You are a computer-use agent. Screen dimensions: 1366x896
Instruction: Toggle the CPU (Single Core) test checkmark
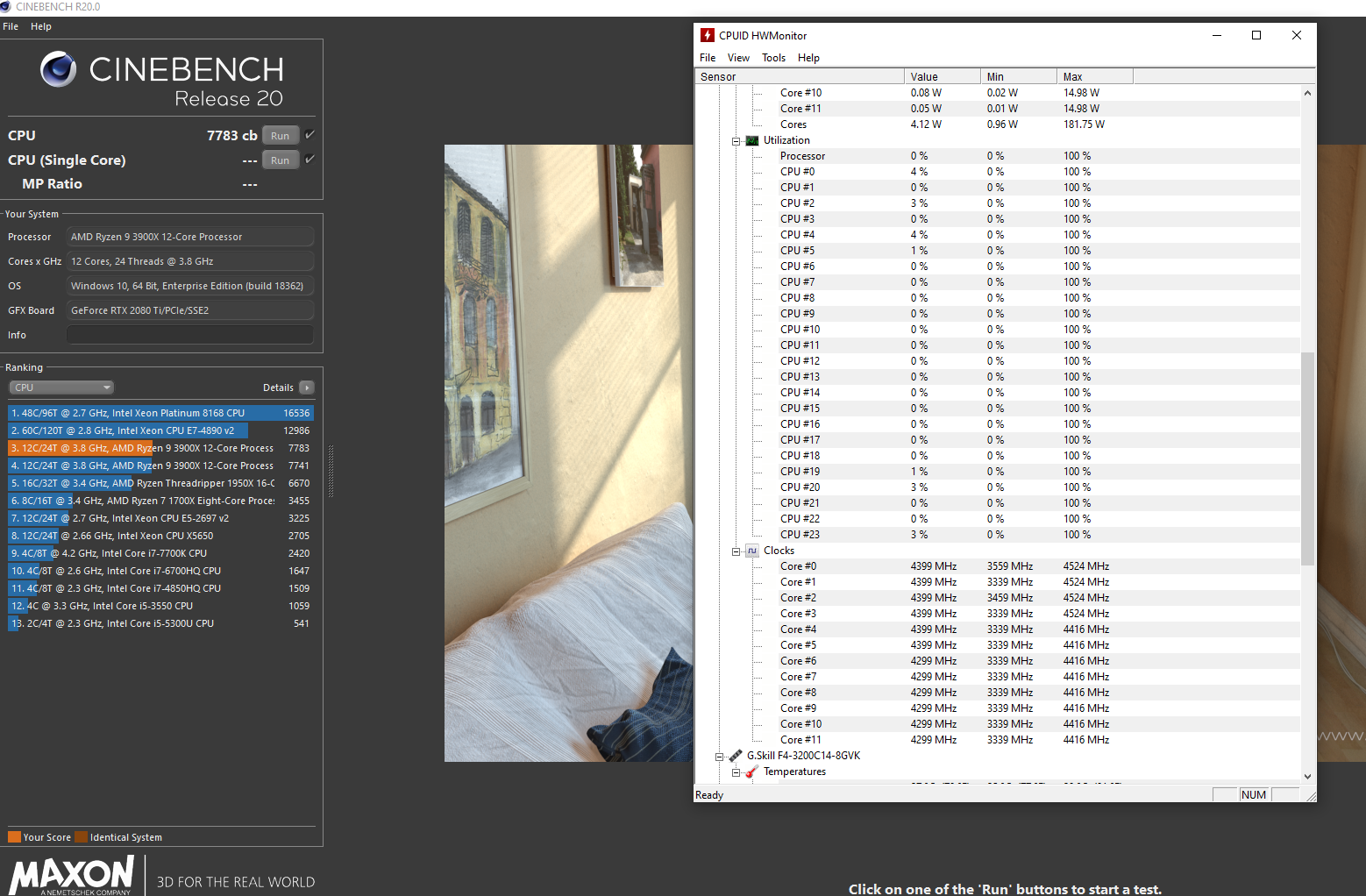click(x=309, y=160)
